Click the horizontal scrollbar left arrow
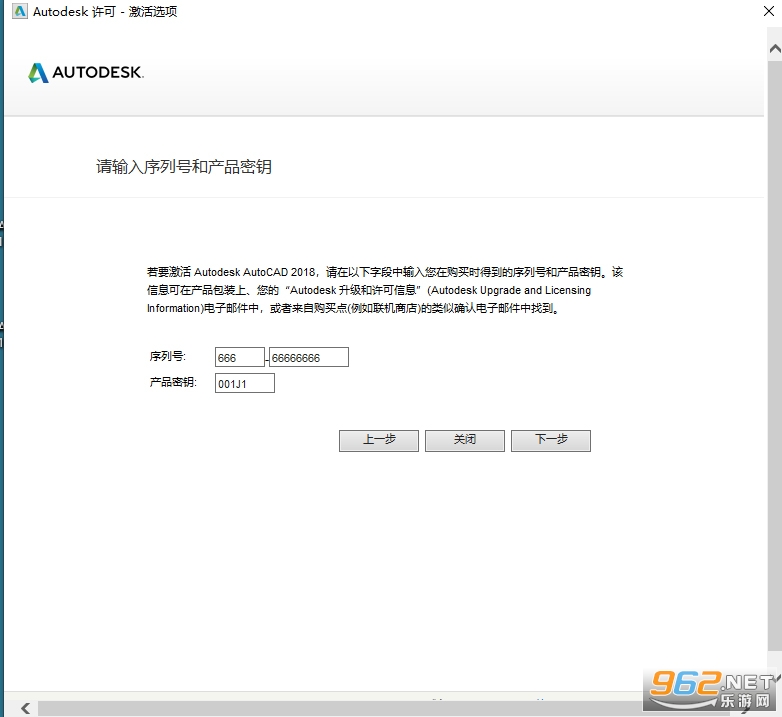This screenshot has width=782, height=717. point(25,708)
